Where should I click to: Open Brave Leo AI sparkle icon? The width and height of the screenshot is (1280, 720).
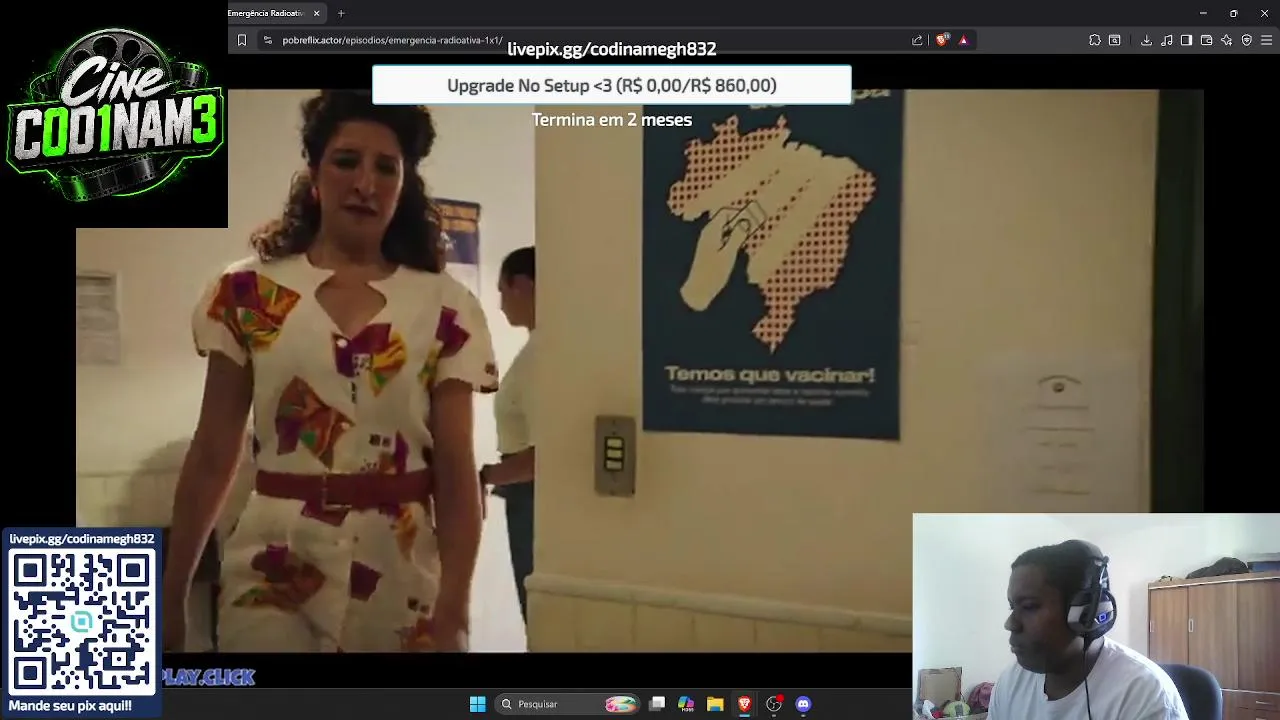tap(1226, 40)
